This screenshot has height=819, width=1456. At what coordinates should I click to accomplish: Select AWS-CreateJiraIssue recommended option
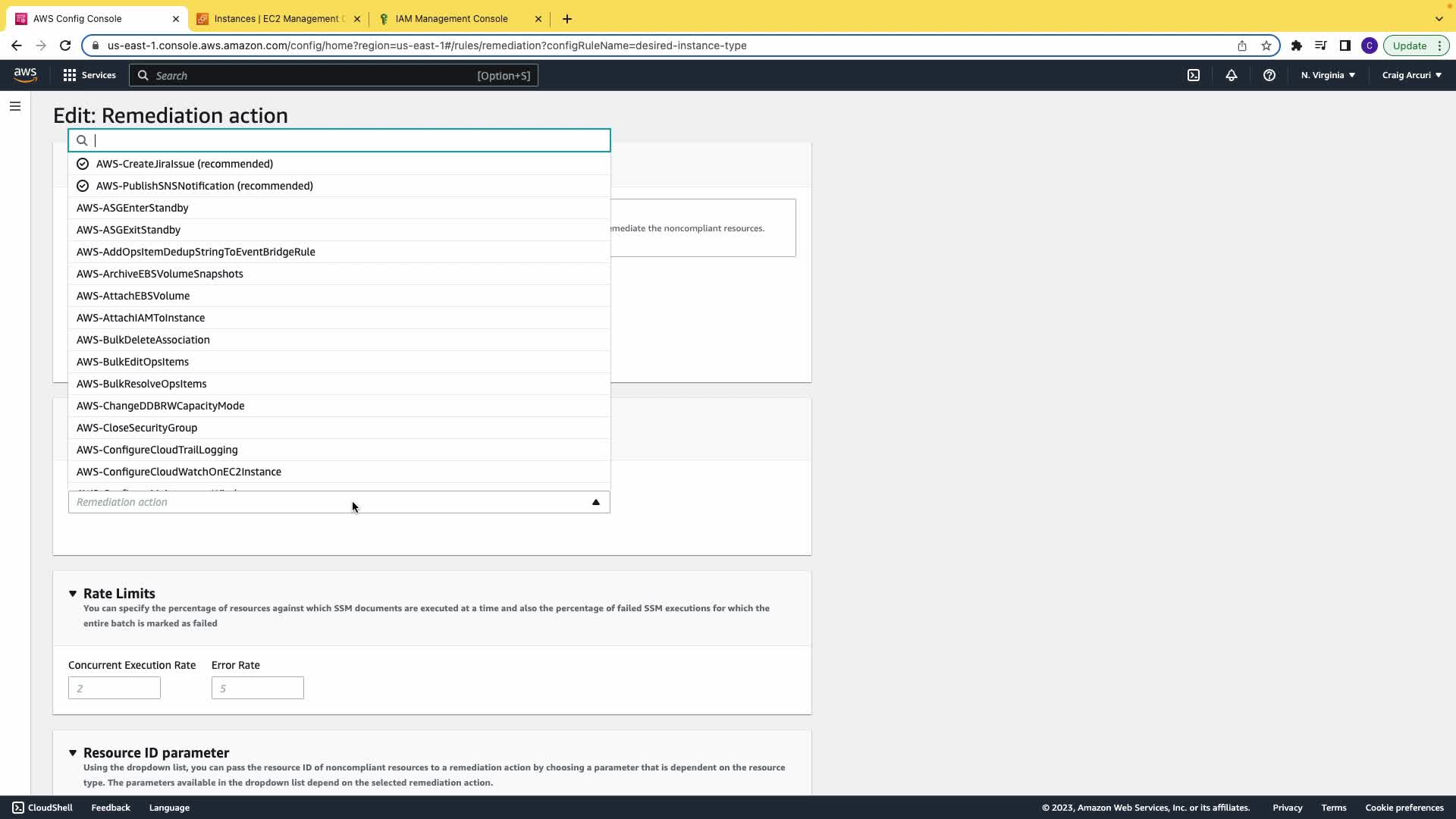pyautogui.click(x=184, y=164)
